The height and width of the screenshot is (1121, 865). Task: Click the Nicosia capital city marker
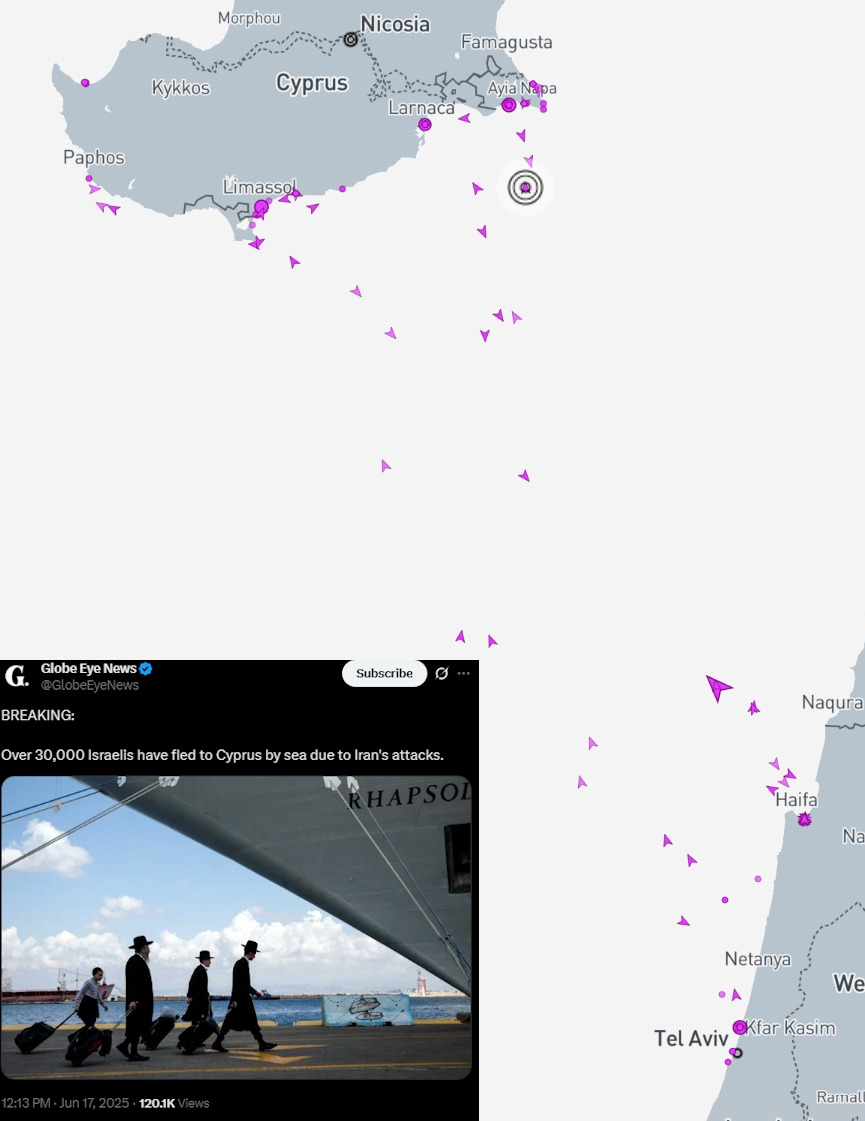(350, 39)
